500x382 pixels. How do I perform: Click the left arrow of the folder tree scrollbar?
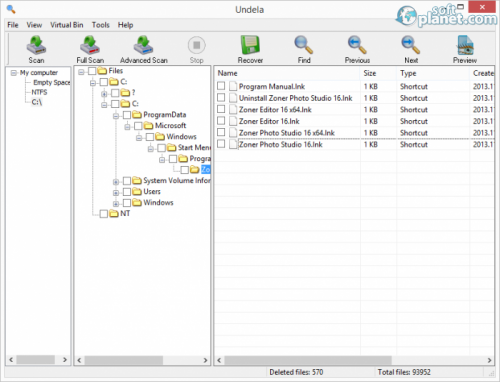[x=79, y=360]
